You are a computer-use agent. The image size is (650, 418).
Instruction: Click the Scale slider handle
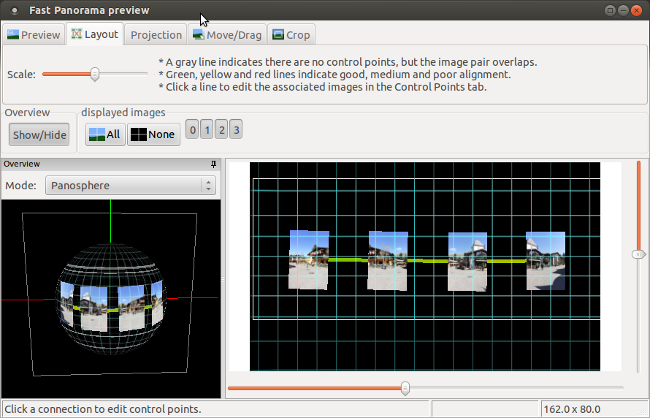click(95, 74)
